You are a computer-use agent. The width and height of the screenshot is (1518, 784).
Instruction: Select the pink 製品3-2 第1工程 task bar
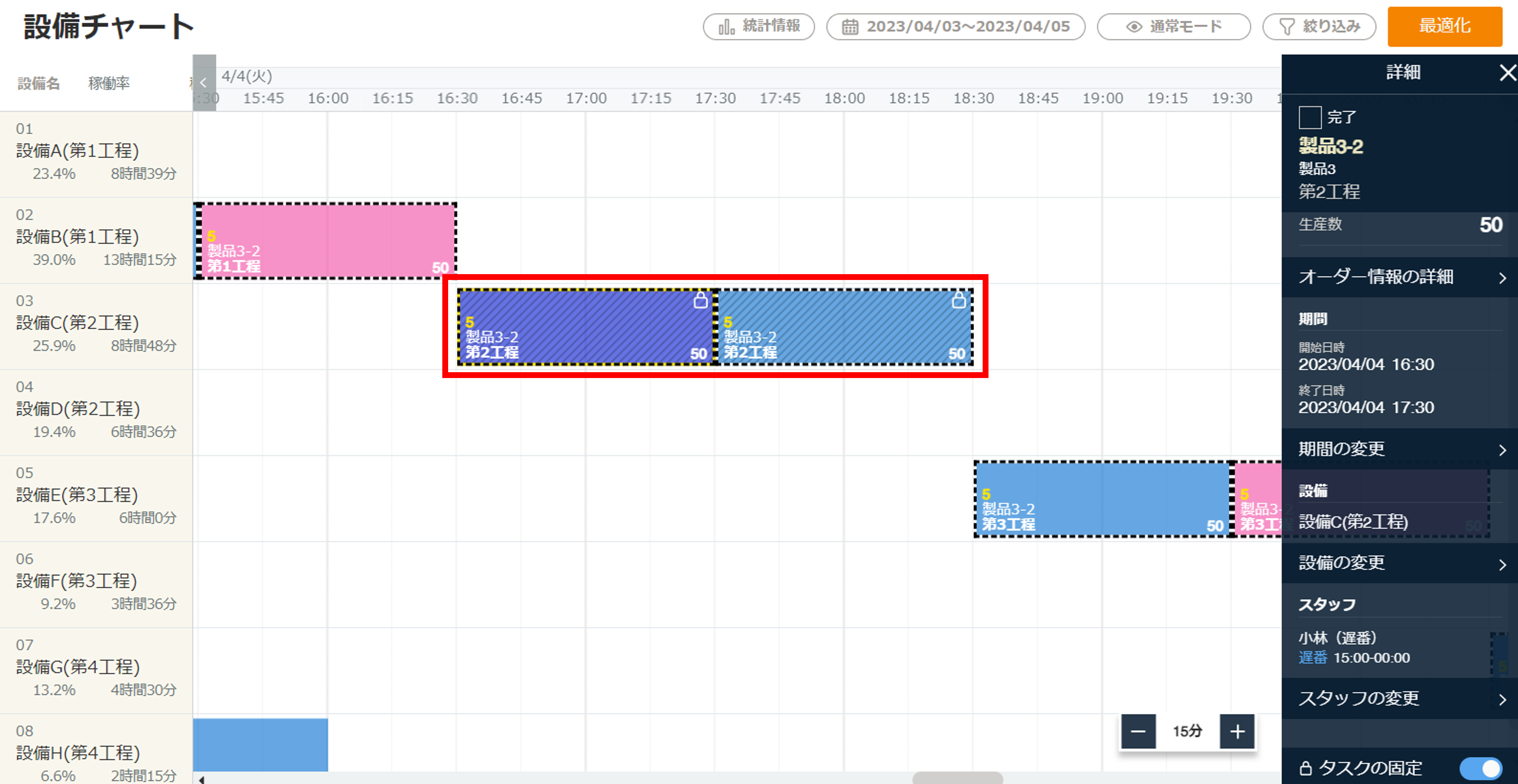coord(328,241)
